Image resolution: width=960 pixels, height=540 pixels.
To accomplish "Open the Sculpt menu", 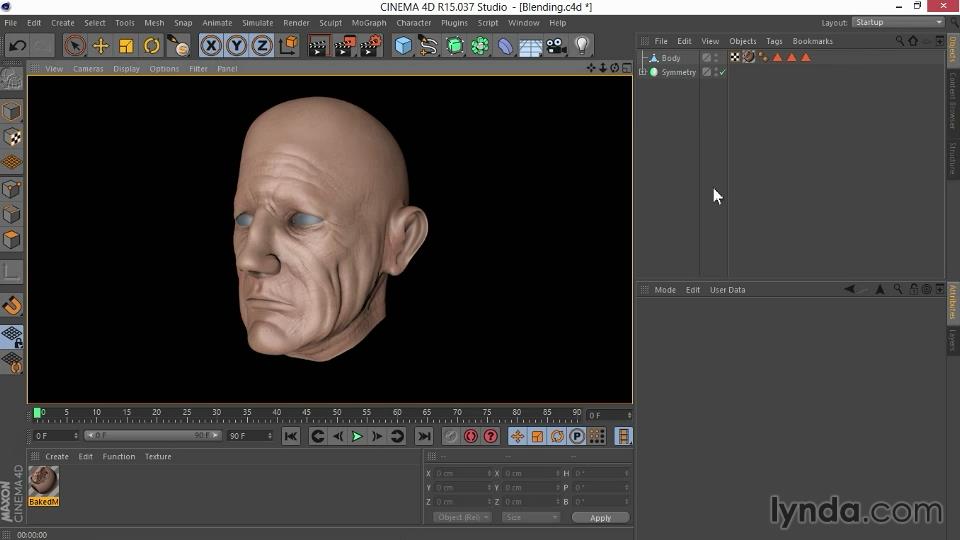I will point(330,23).
